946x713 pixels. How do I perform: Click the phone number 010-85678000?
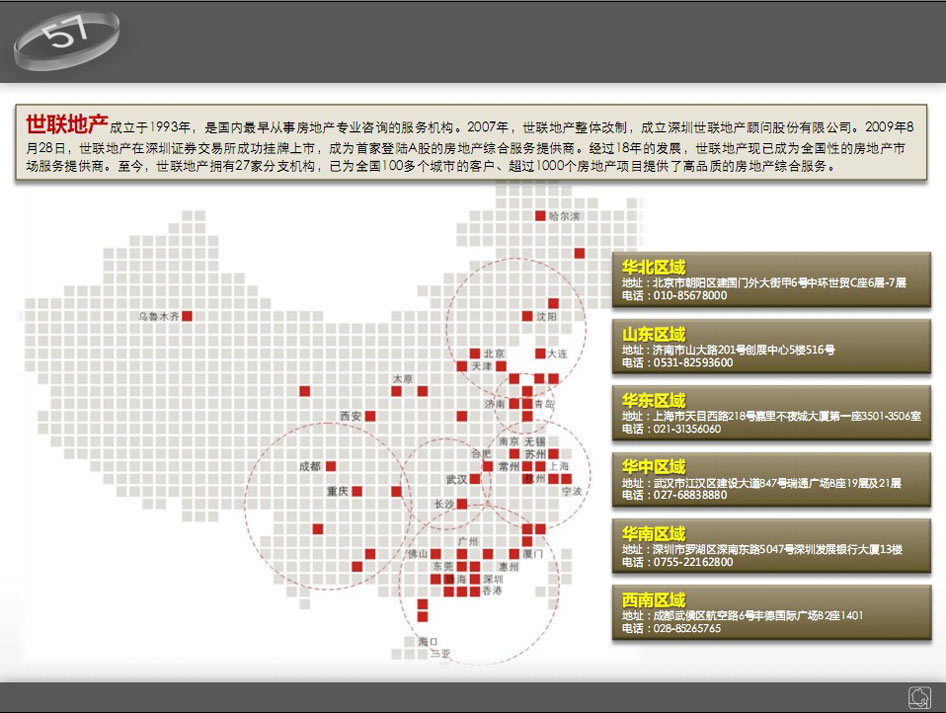(x=690, y=296)
